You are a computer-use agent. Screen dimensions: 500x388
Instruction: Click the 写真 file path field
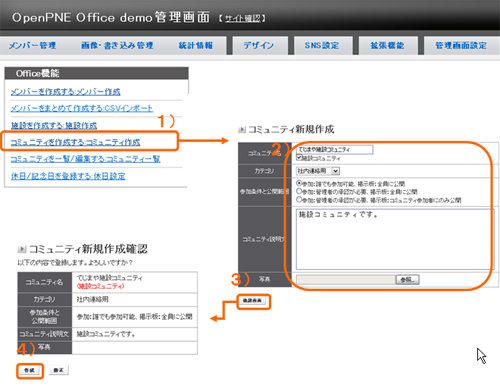[346, 280]
